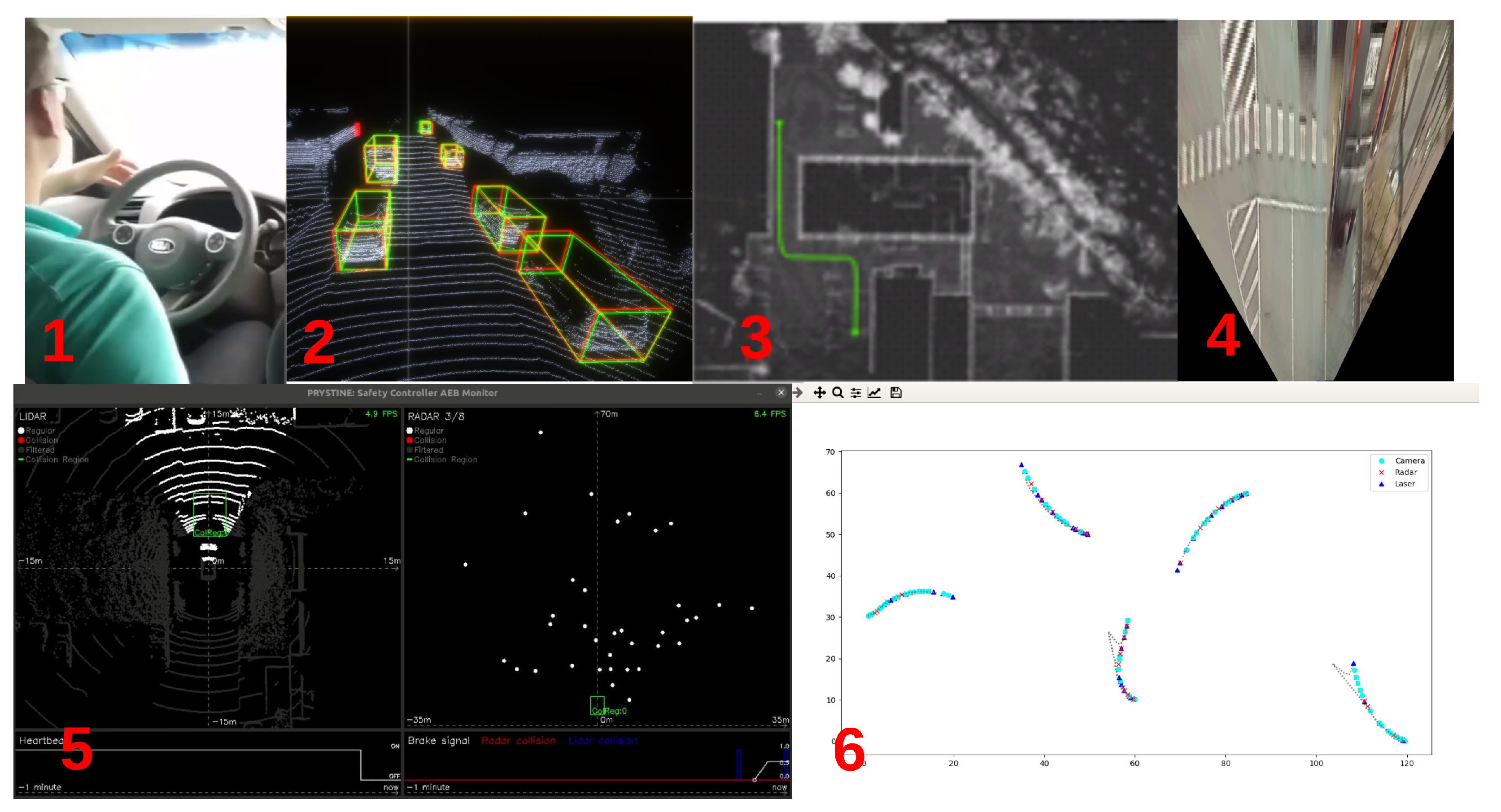The image size is (1501, 812).
Task: Click Collision legend item in LIDAR panel
Action: (x=38, y=440)
